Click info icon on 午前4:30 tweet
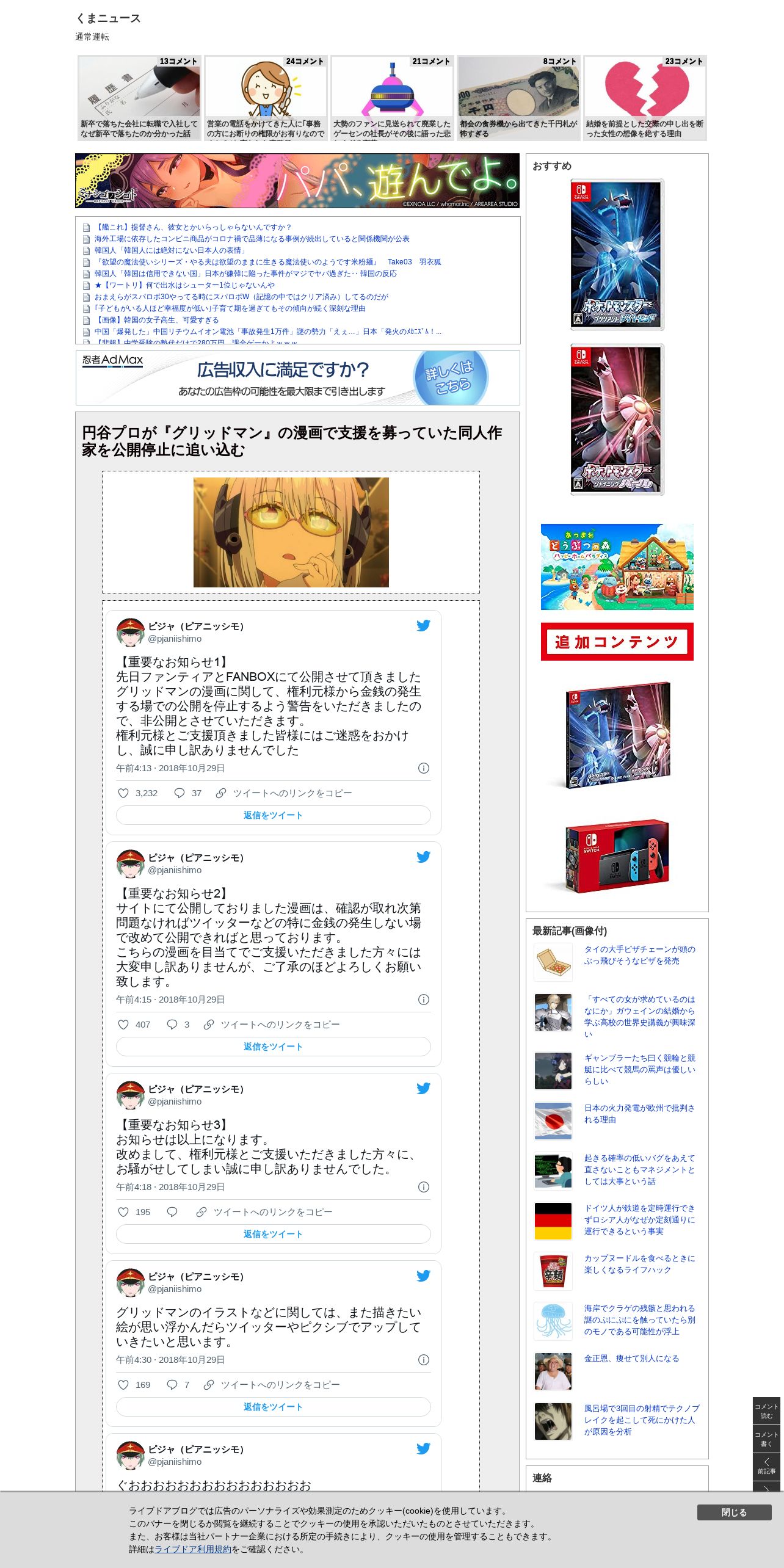 (x=424, y=1360)
